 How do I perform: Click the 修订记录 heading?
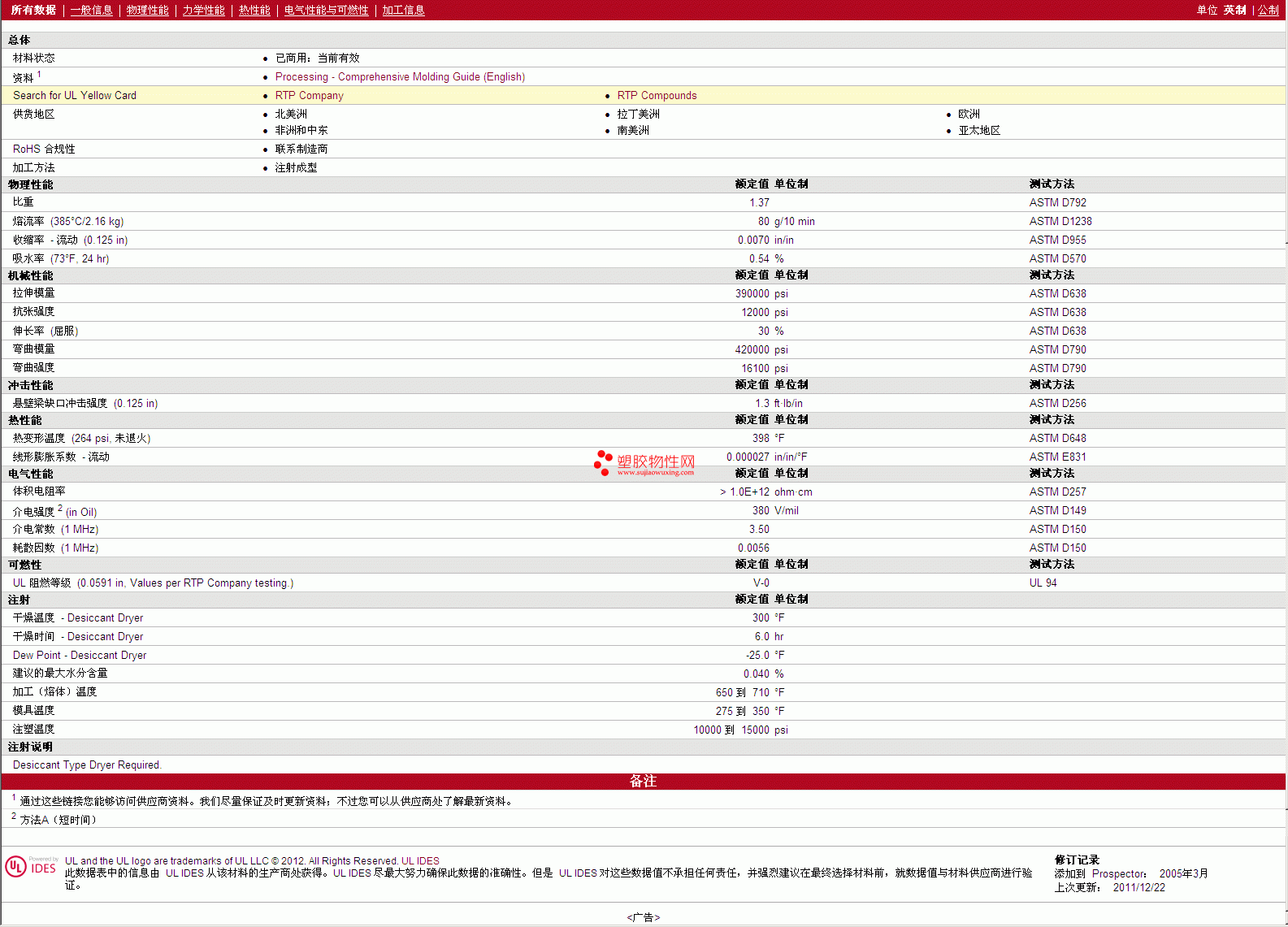point(1077,860)
